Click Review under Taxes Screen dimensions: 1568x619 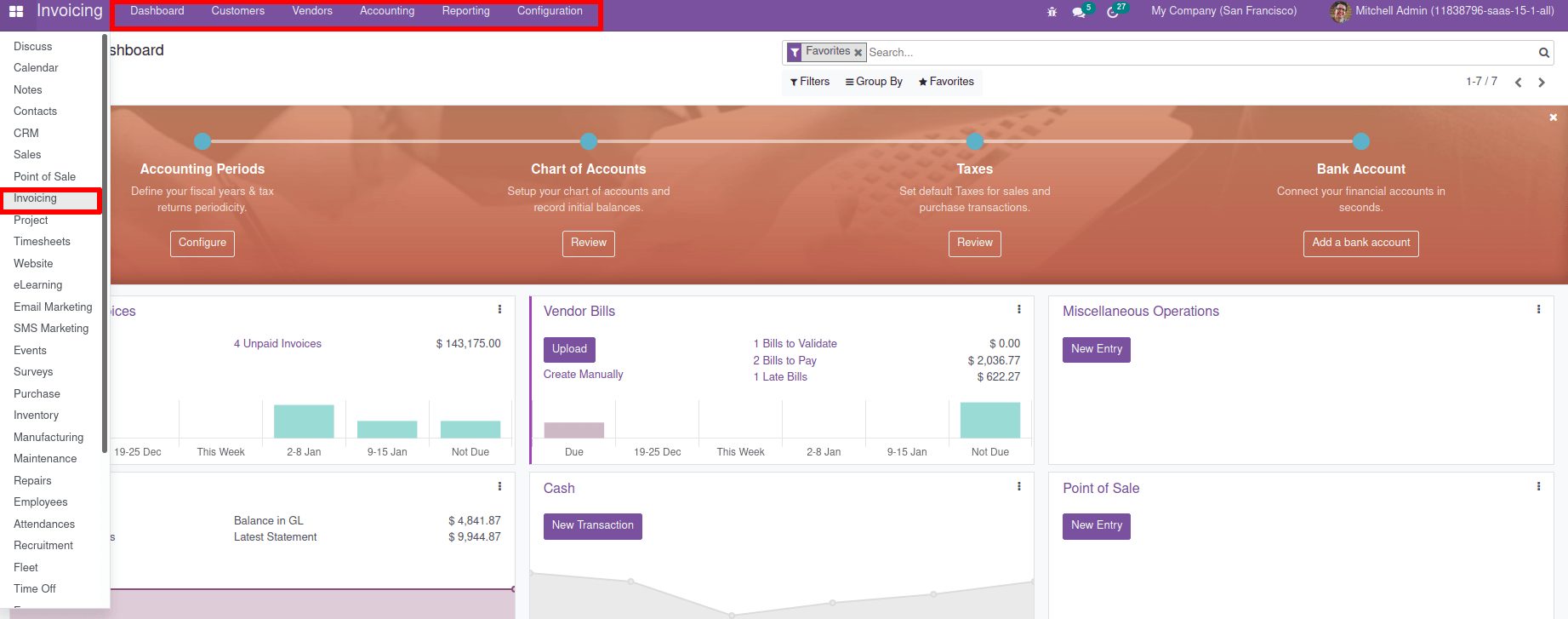pyautogui.click(x=975, y=243)
